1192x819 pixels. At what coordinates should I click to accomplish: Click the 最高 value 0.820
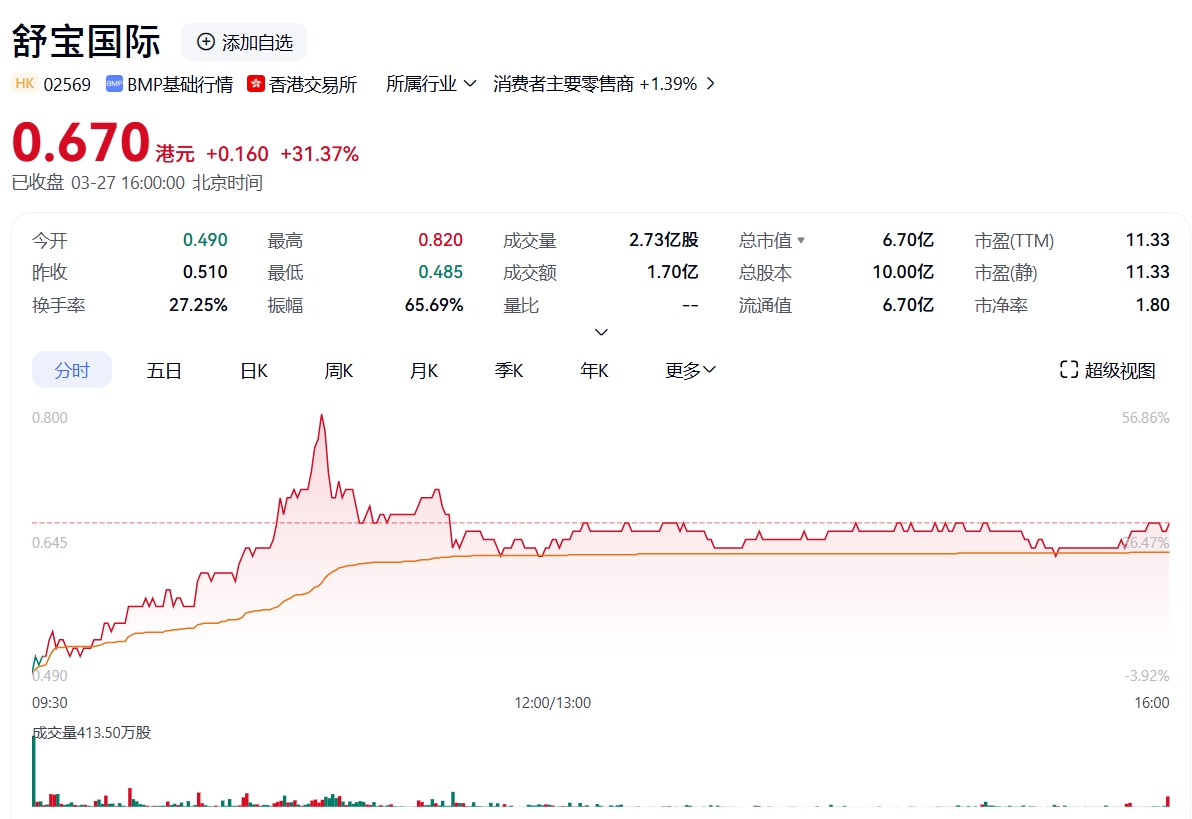point(441,240)
